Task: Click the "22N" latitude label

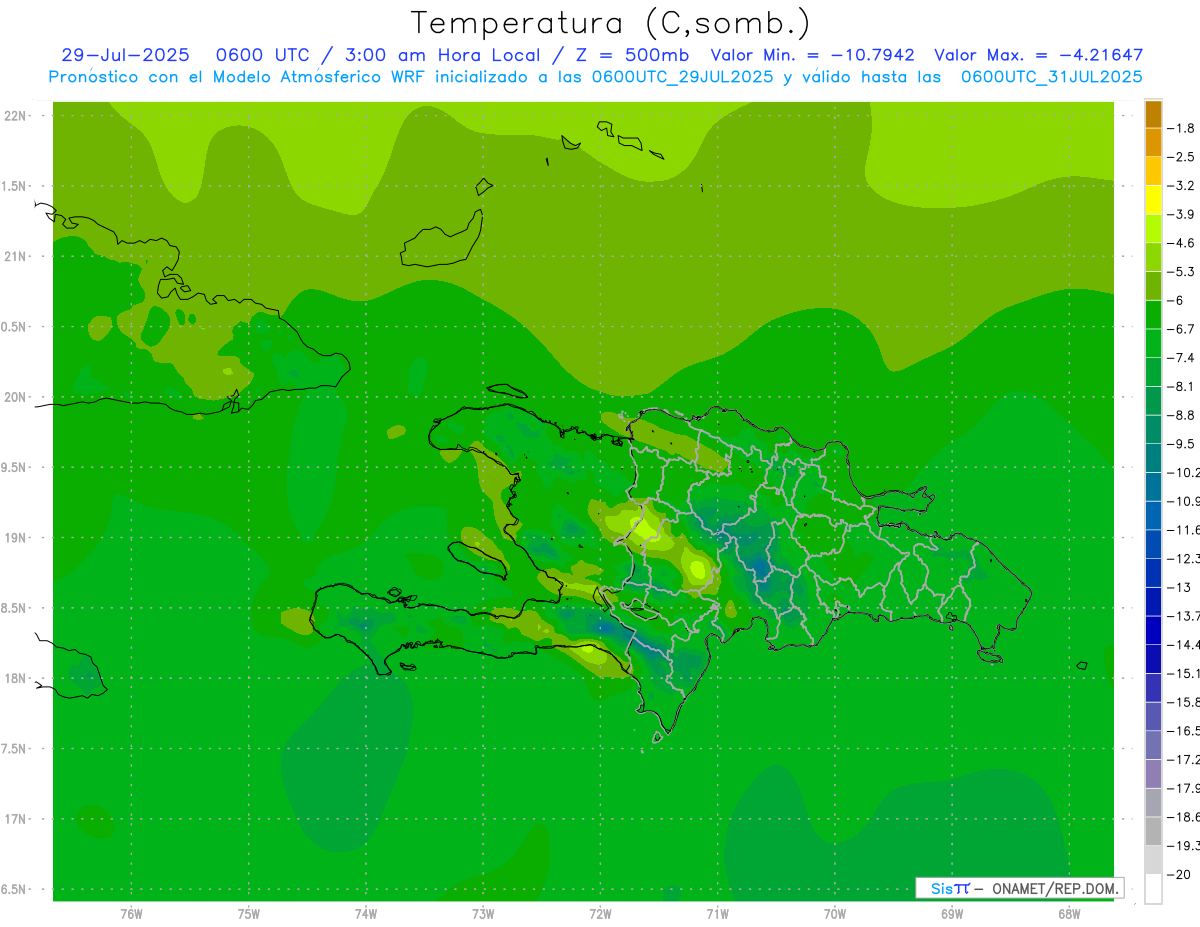Action: [x=17, y=116]
